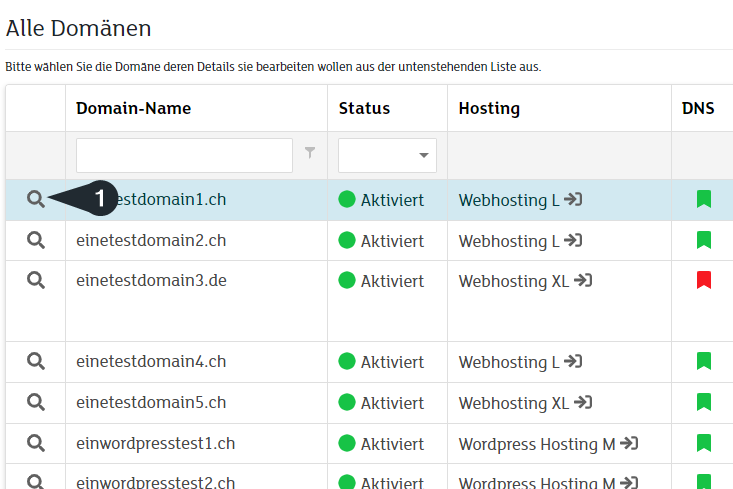733x489 pixels.
Task: Select domain einwordpresstest2.ch
Action: point(156,482)
